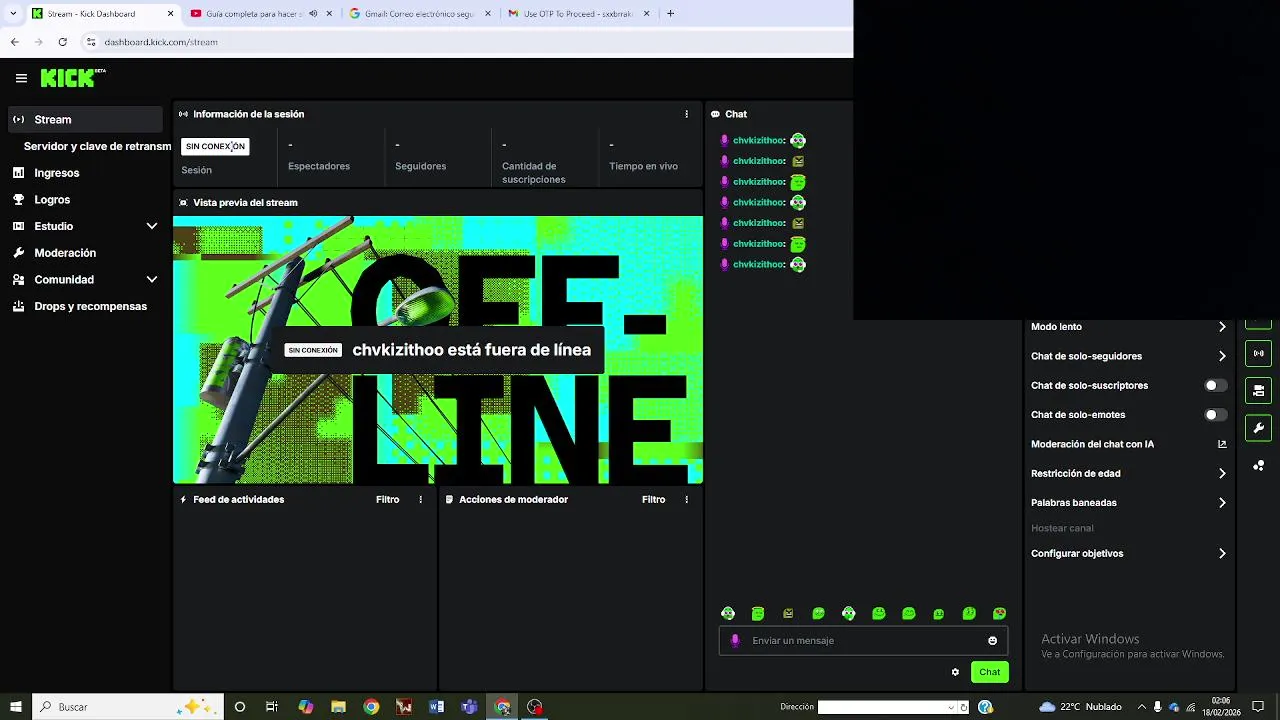This screenshot has width=1280, height=720.
Task: Open Drops y recompensas in the sidebar
Action: coord(85,306)
